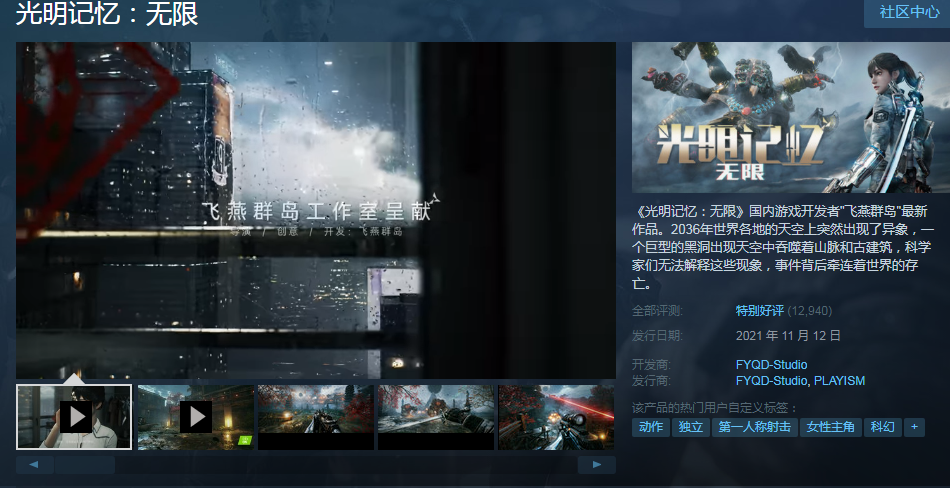Click the 全部评测 label

[657, 311]
